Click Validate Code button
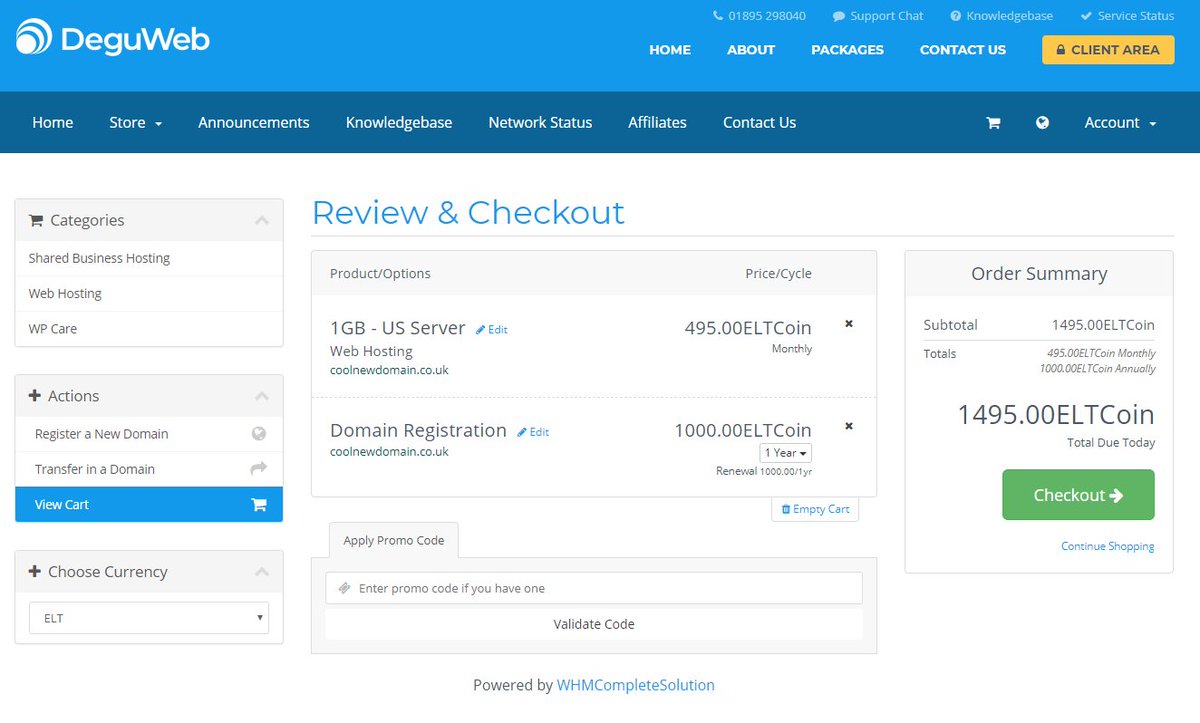Viewport: 1200px width, 723px height. point(594,624)
